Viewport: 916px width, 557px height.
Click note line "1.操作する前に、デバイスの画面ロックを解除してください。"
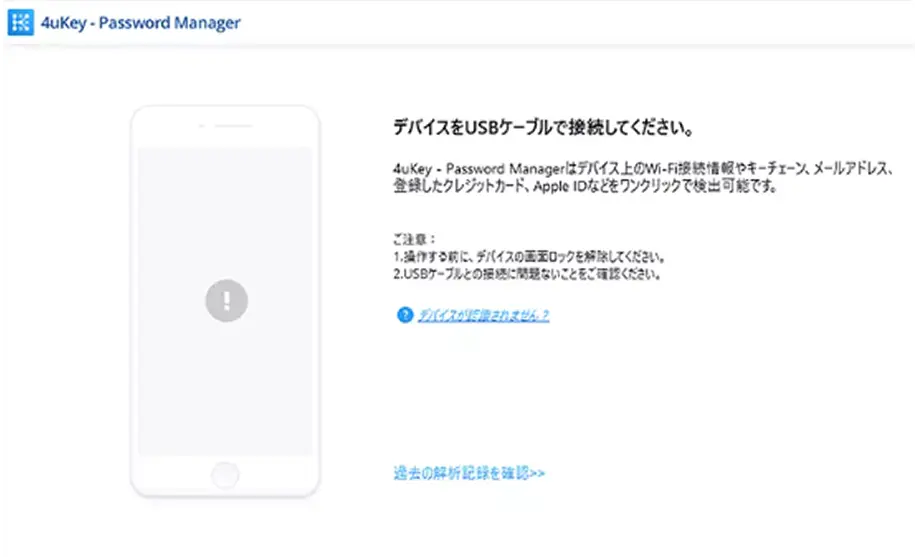(x=529, y=257)
